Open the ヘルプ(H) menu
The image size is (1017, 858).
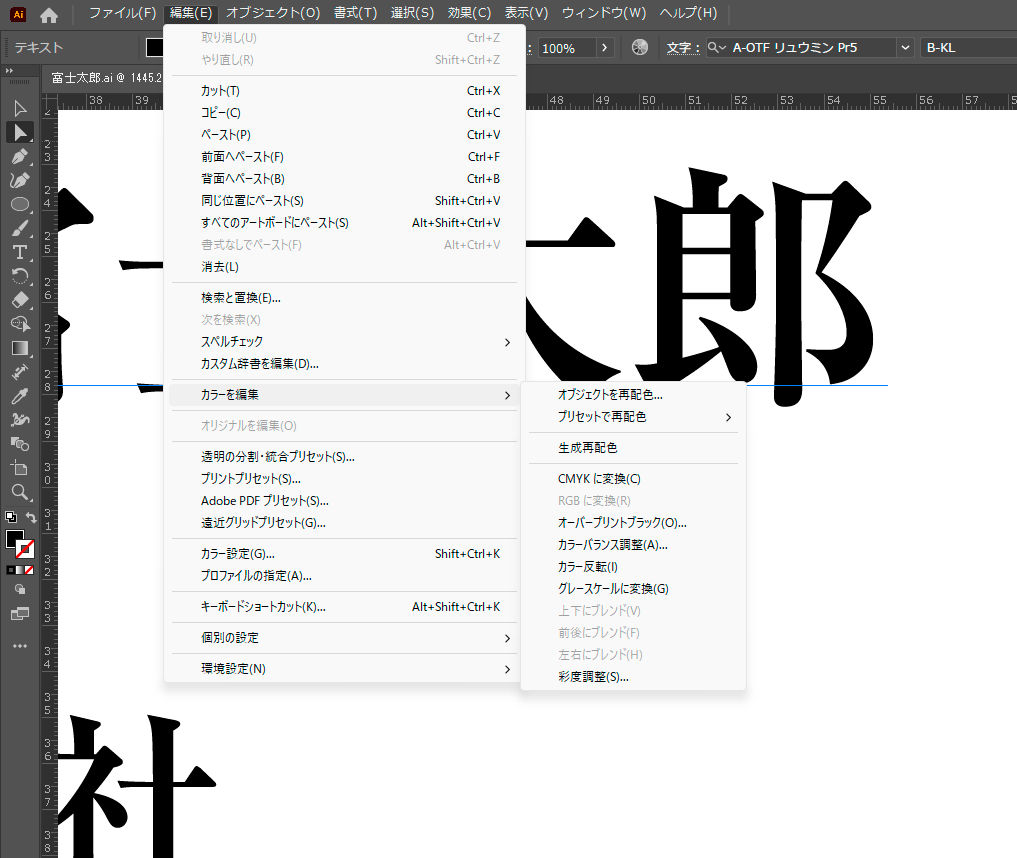click(x=688, y=13)
